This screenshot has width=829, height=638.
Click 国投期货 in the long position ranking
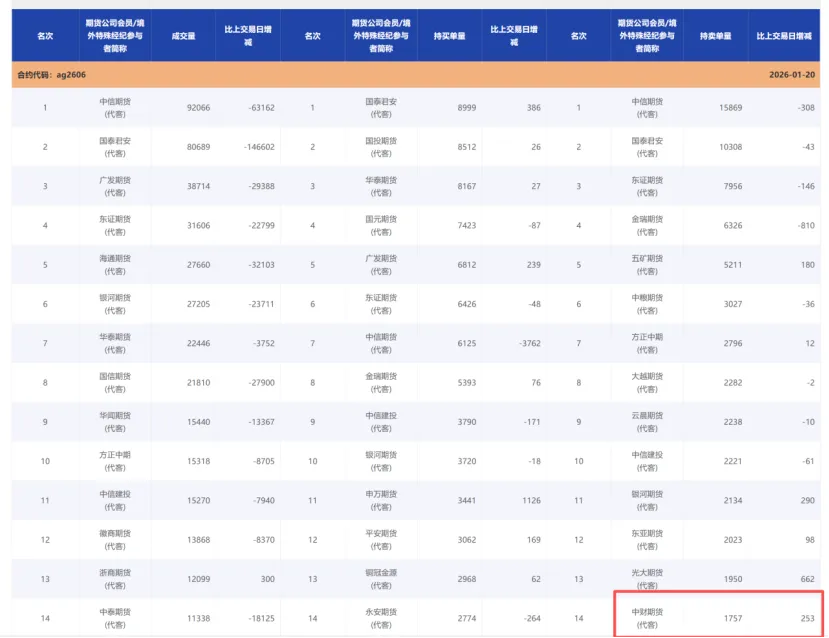coord(382,147)
